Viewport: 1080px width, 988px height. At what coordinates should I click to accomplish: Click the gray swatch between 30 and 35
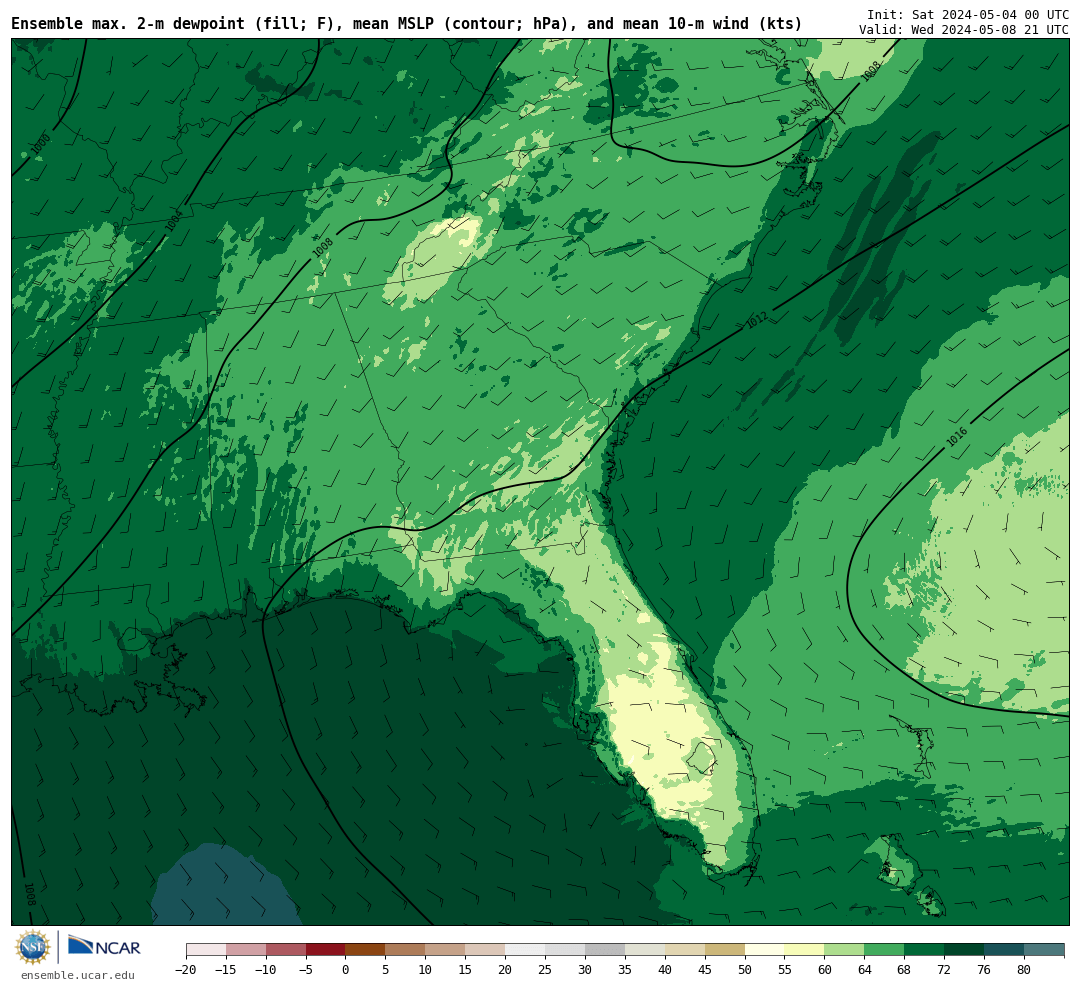pyautogui.click(x=605, y=950)
